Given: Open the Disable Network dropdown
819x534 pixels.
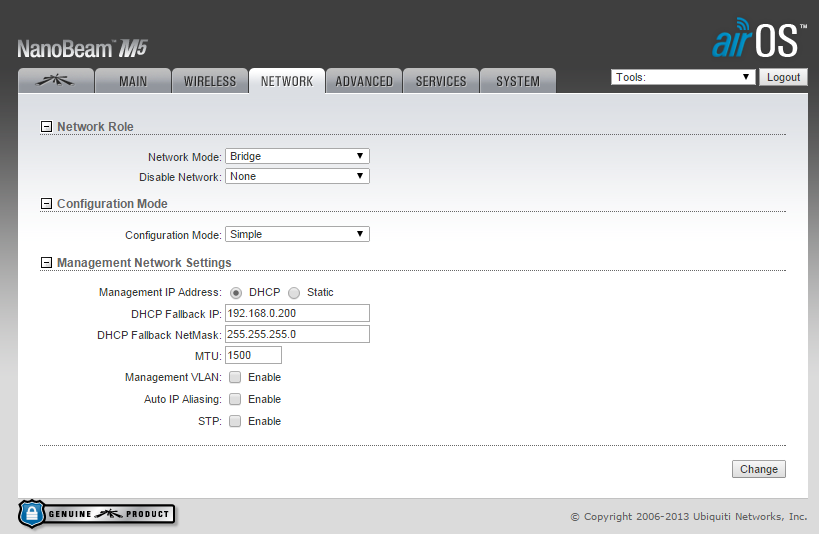Looking at the screenshot, I should point(297,176).
